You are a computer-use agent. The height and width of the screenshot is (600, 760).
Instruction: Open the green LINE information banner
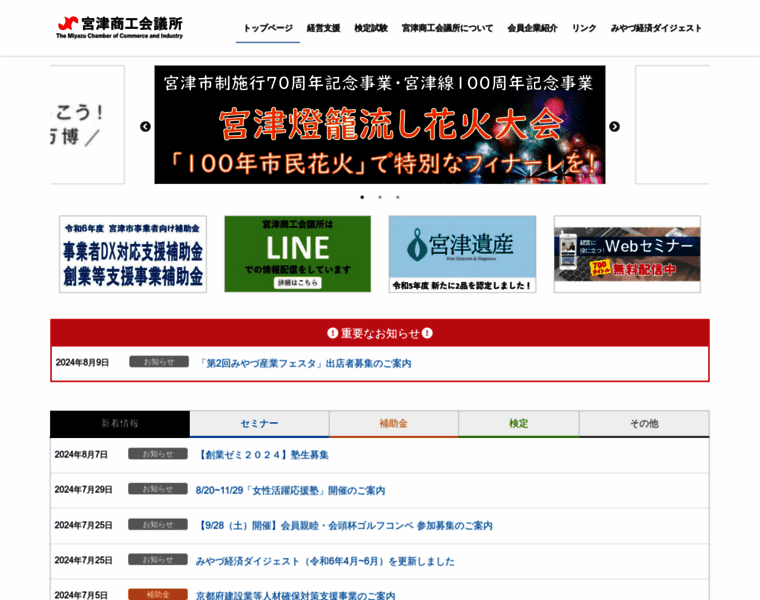coord(298,254)
